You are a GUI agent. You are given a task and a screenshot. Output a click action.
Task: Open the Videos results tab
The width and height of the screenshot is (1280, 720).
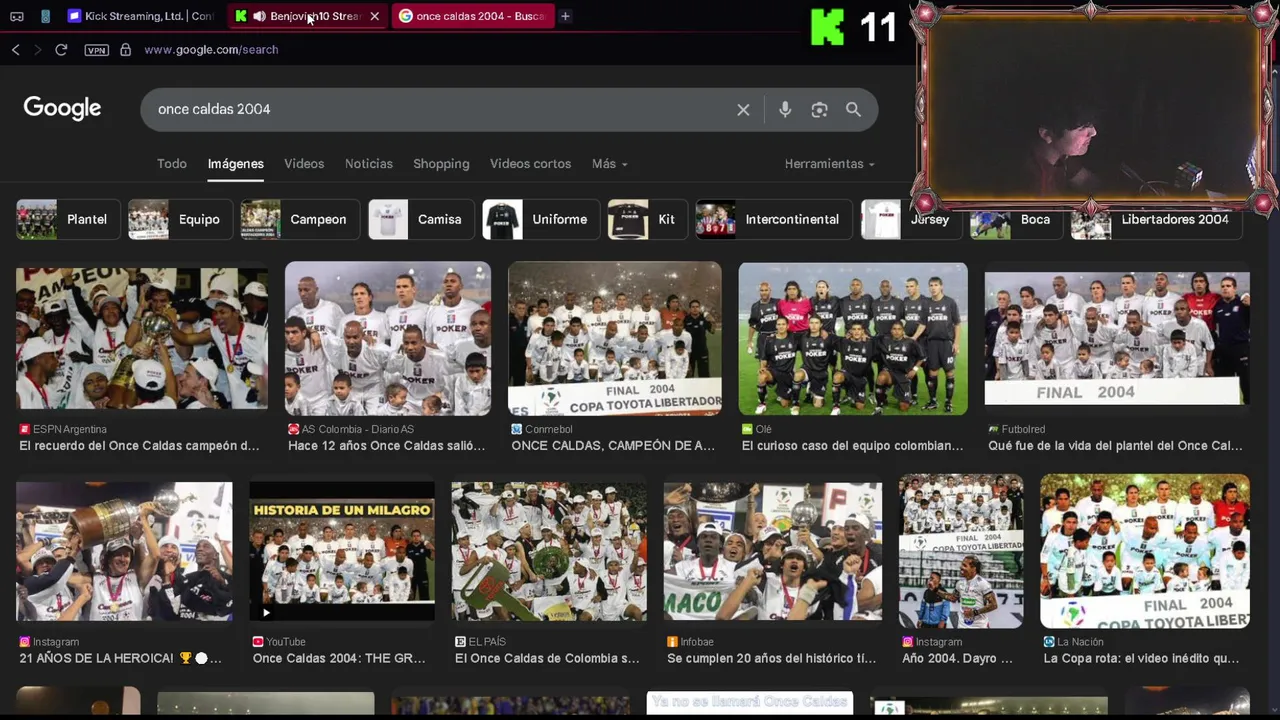[x=304, y=164]
